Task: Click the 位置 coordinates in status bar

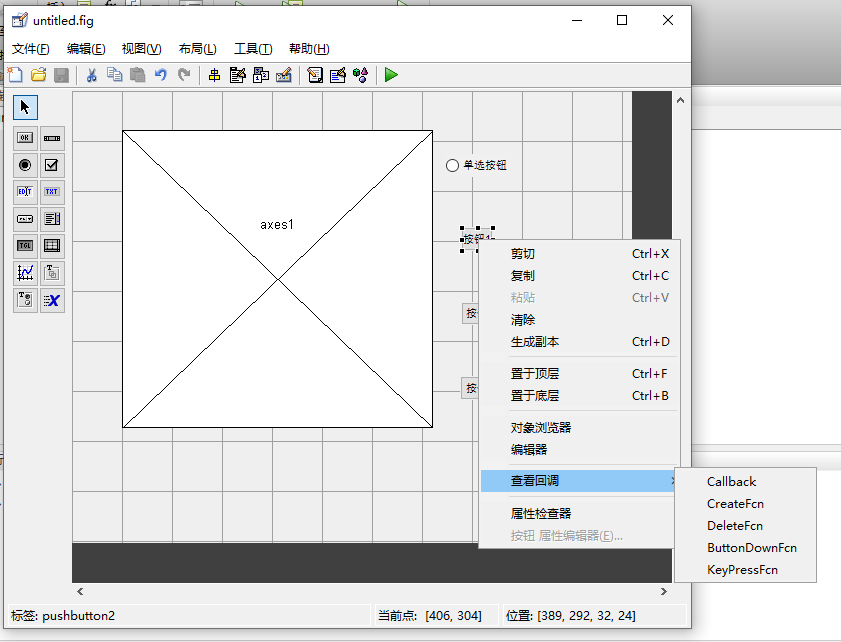Action: [571, 616]
